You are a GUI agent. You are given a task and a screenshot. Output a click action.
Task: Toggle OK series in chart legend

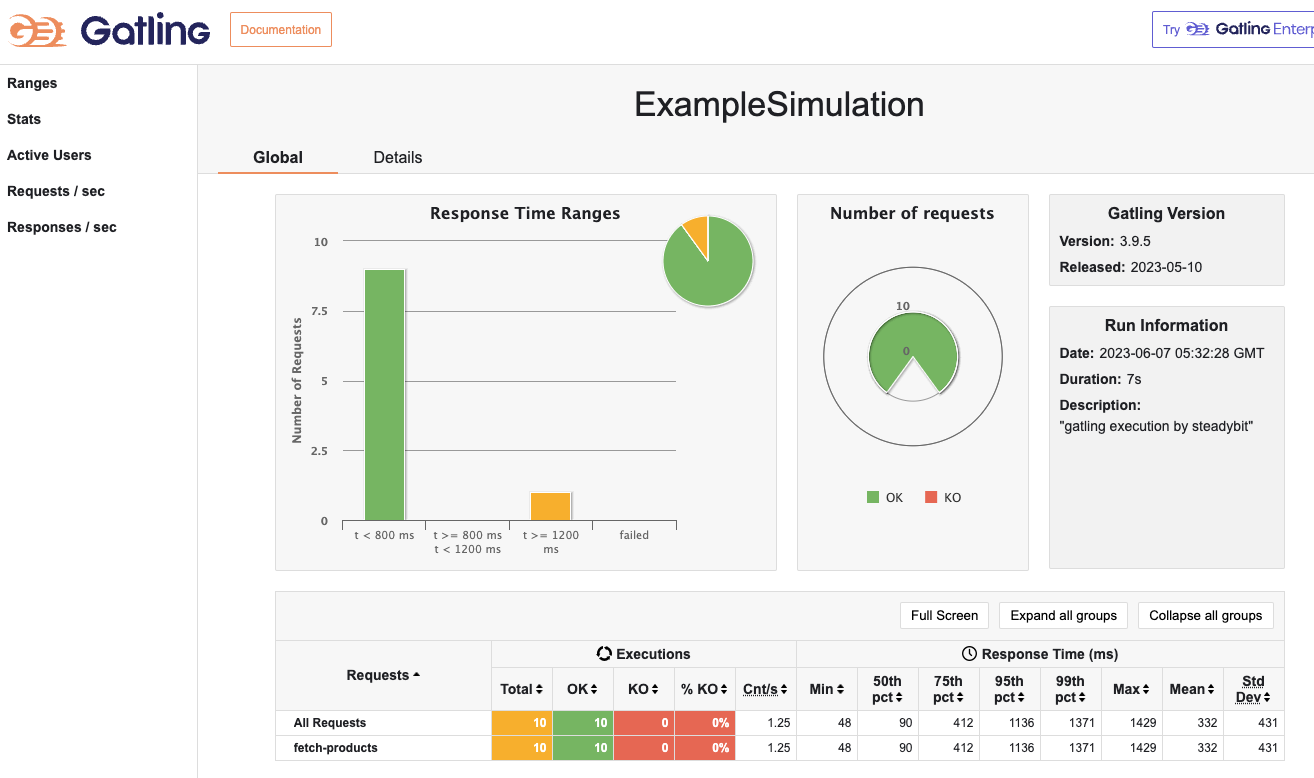pyautogui.click(x=885, y=497)
